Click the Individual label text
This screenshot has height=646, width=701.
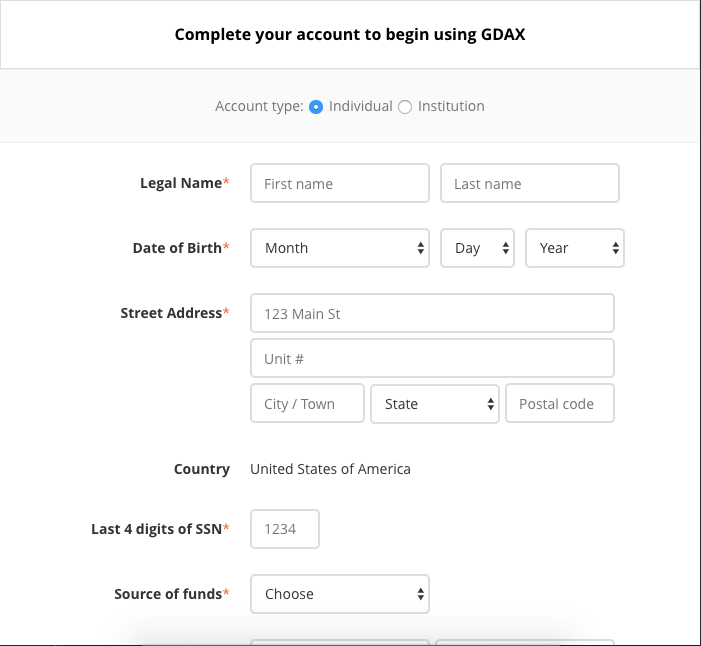coord(360,106)
